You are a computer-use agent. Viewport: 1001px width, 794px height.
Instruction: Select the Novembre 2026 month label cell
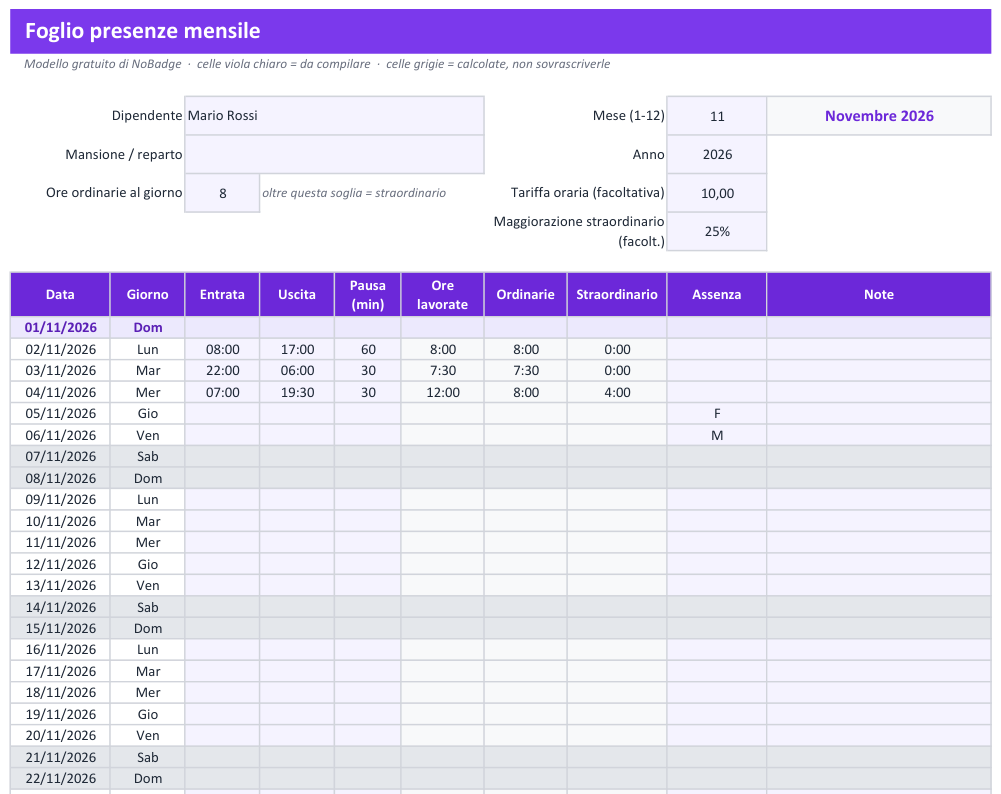(x=879, y=116)
